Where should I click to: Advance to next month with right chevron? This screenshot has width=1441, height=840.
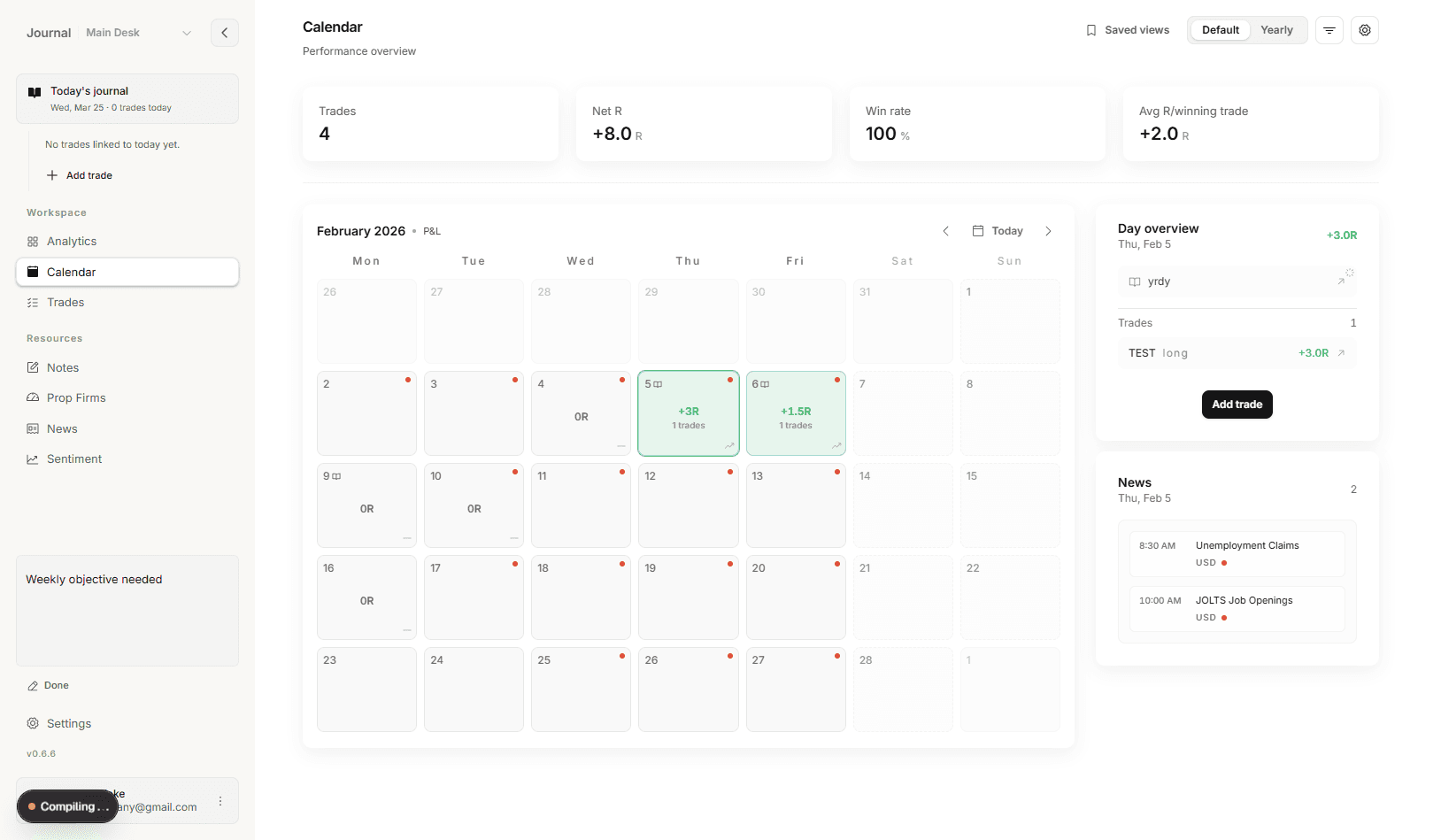[x=1048, y=231]
